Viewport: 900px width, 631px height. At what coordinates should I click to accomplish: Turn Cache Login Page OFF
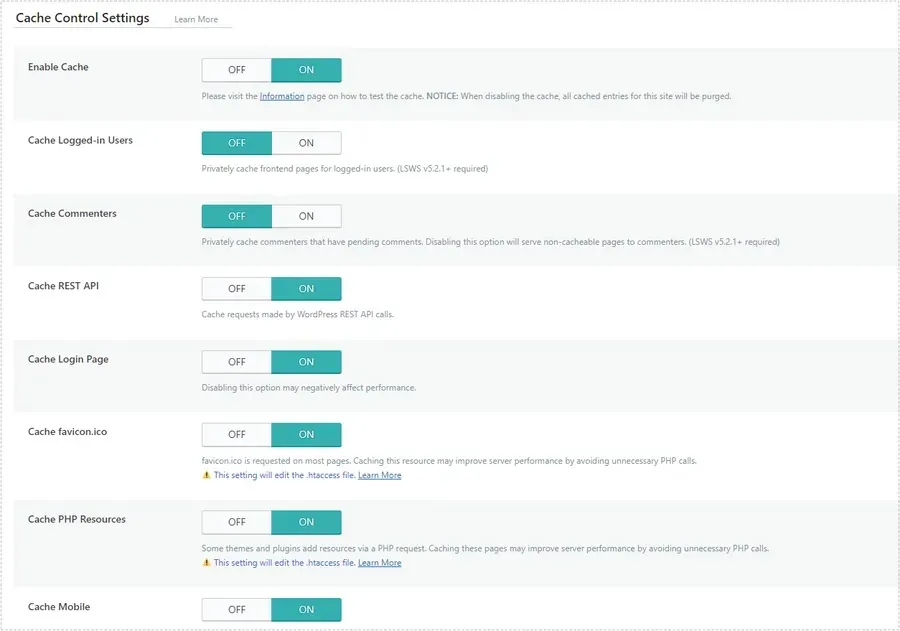[x=236, y=362]
